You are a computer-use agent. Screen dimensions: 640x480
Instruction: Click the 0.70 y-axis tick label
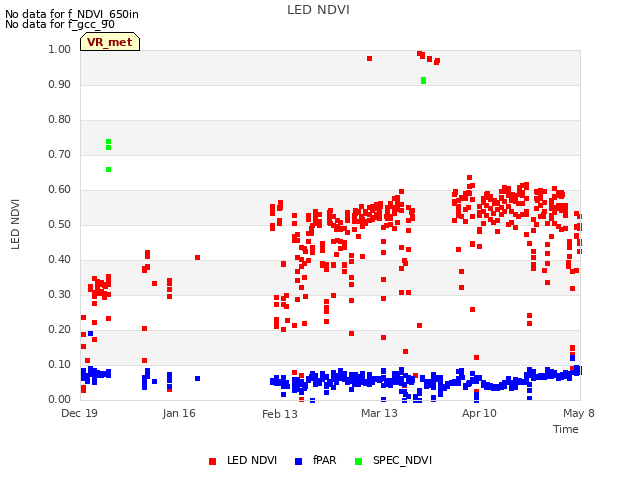pos(59,155)
